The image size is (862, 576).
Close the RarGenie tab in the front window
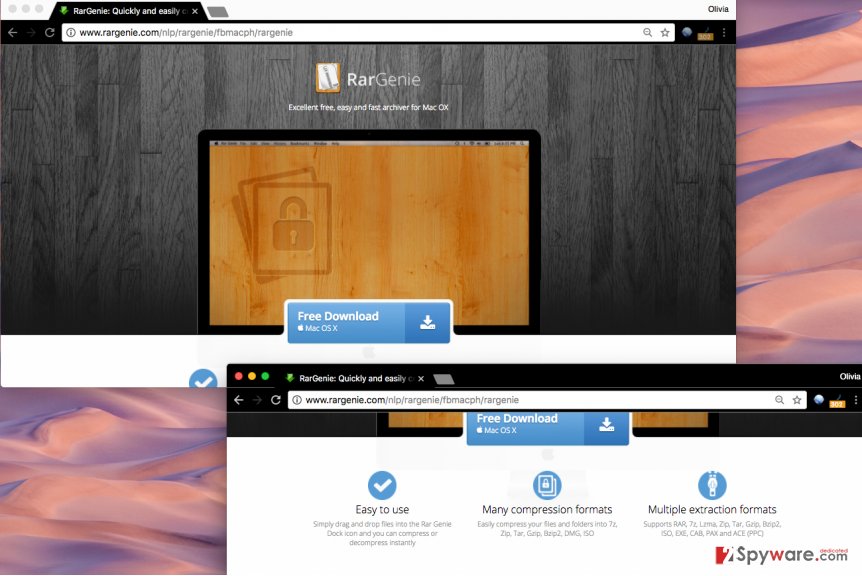click(x=421, y=379)
